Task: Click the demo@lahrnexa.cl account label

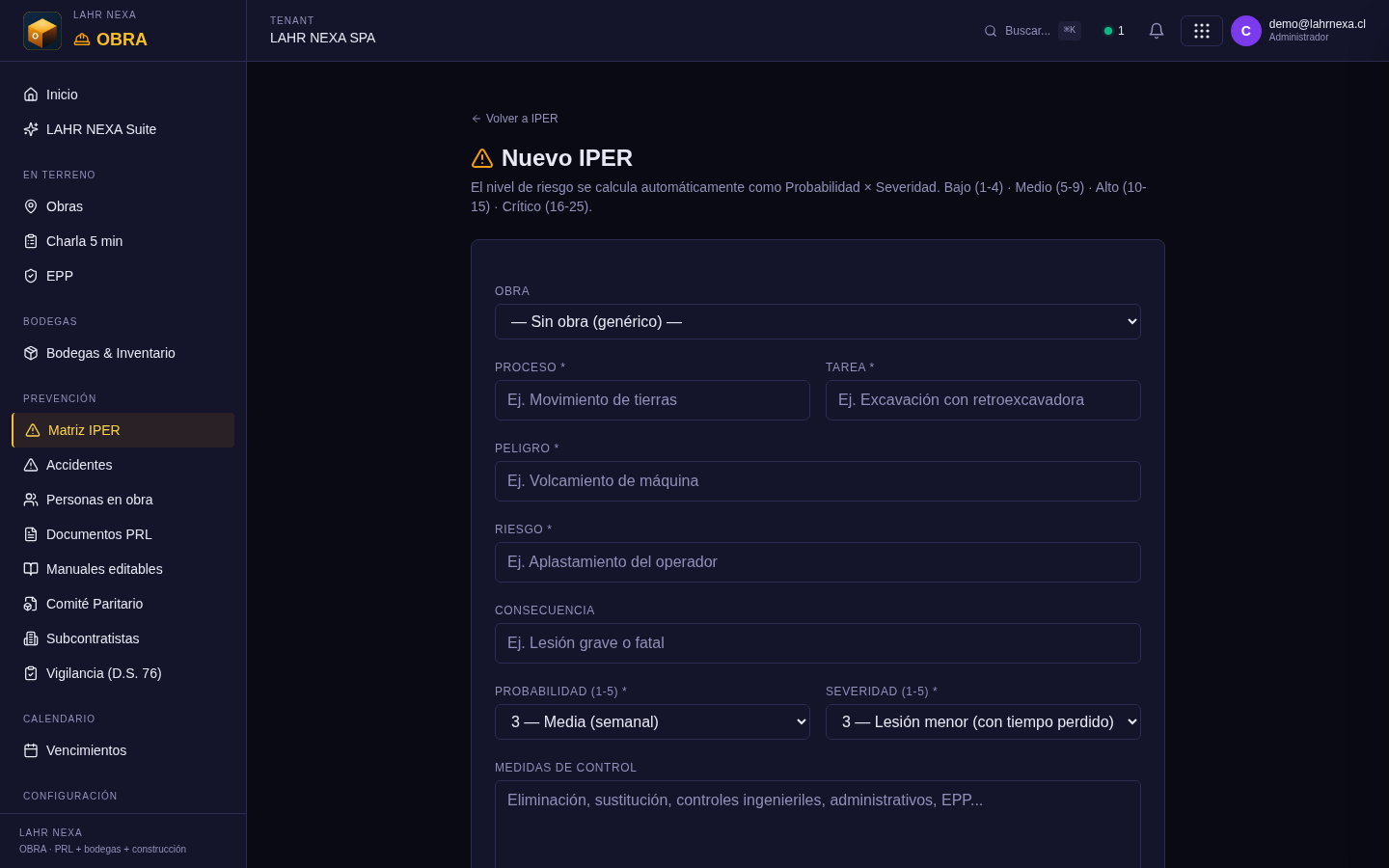Action: point(1317,24)
